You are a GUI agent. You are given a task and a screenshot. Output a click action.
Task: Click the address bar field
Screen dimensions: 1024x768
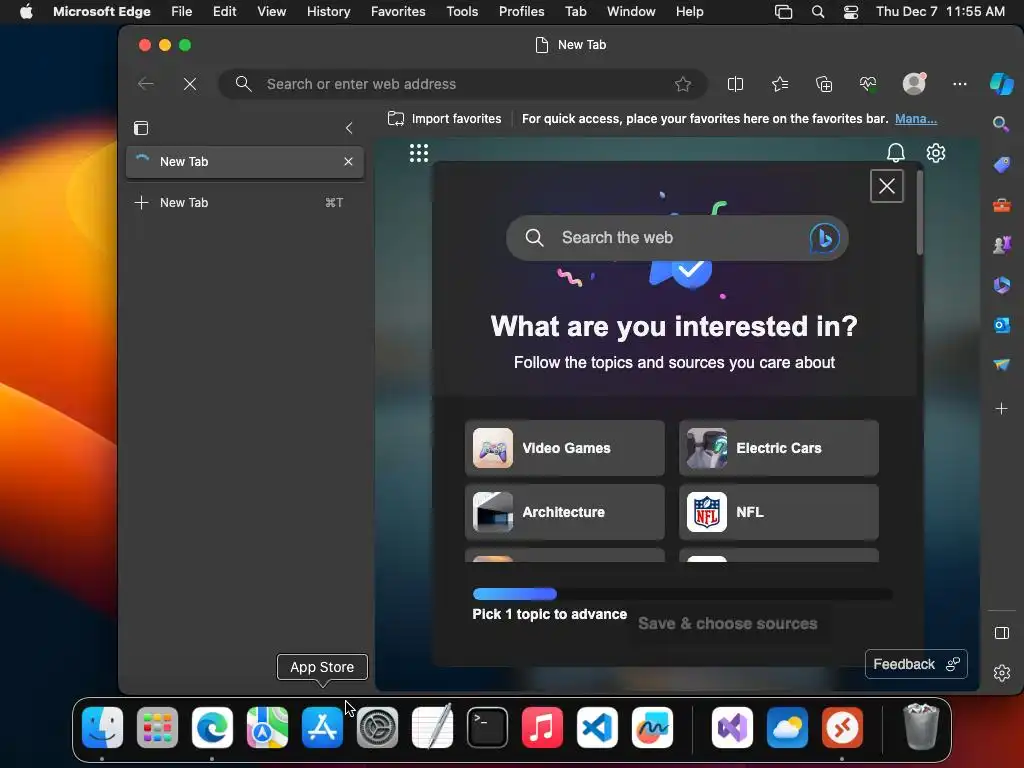click(462, 84)
